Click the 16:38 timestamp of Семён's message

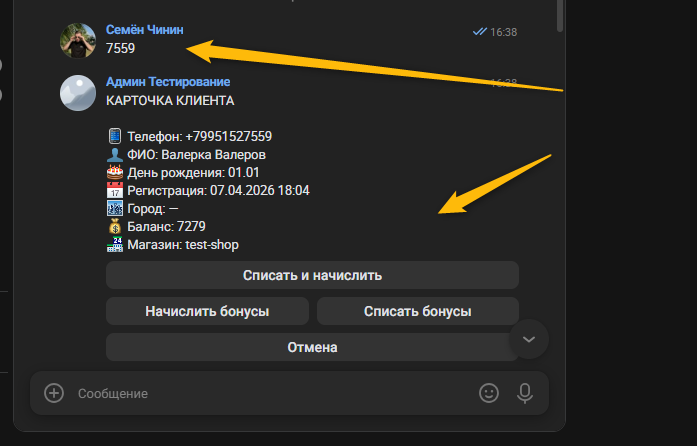(x=504, y=32)
